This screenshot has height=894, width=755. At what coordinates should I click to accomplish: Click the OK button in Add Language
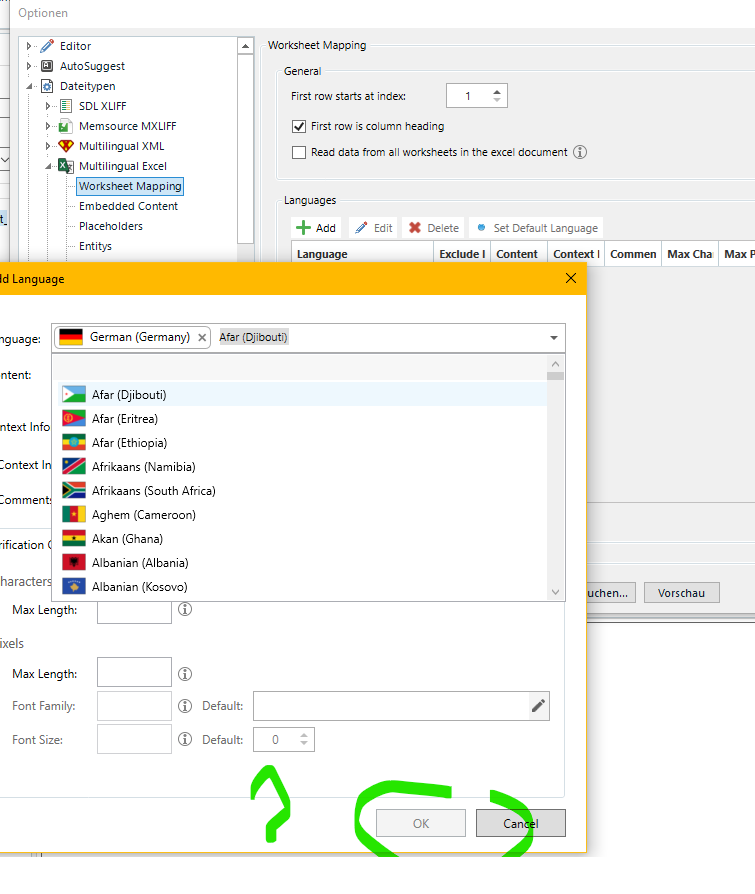421,823
